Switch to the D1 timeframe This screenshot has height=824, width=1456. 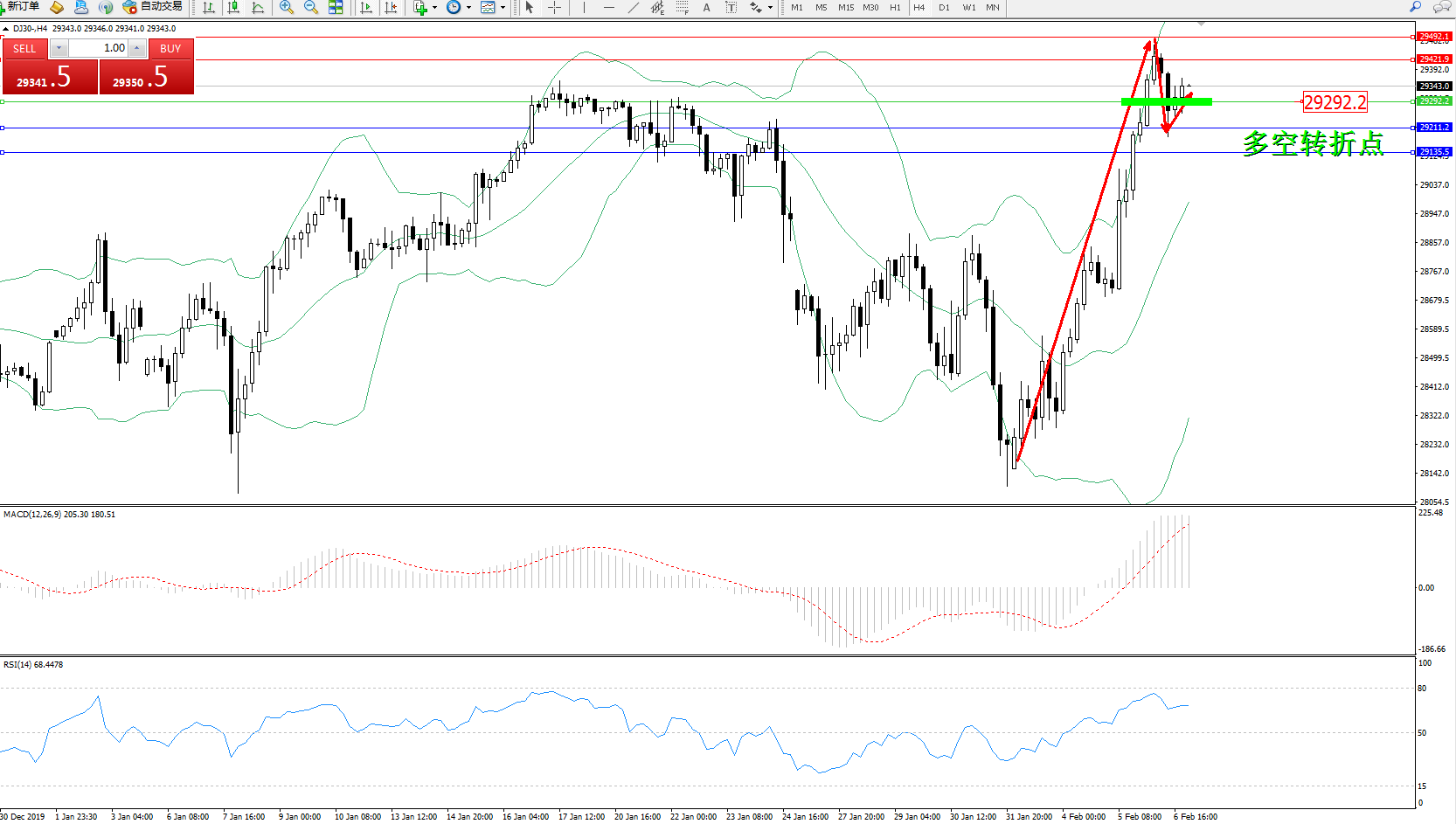coord(944,8)
